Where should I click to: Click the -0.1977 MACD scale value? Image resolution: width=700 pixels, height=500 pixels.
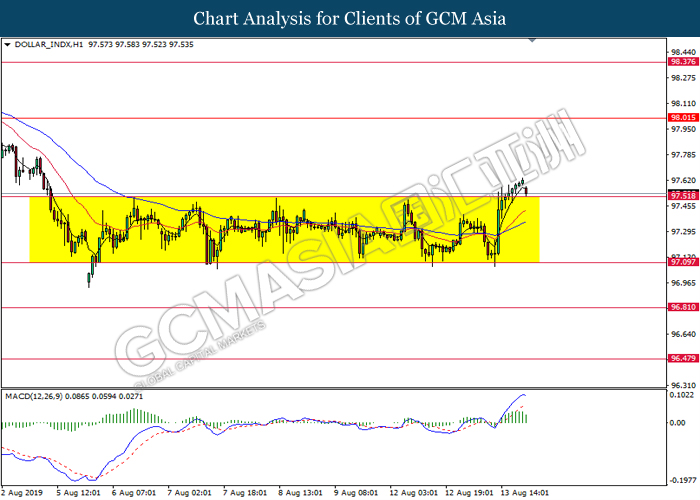[683, 481]
